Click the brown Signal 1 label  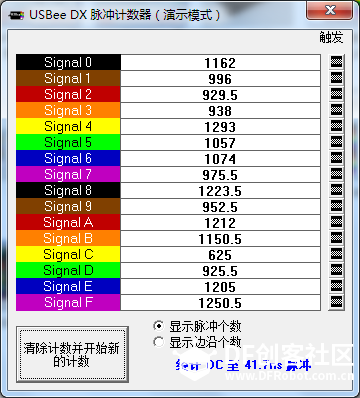(68, 78)
